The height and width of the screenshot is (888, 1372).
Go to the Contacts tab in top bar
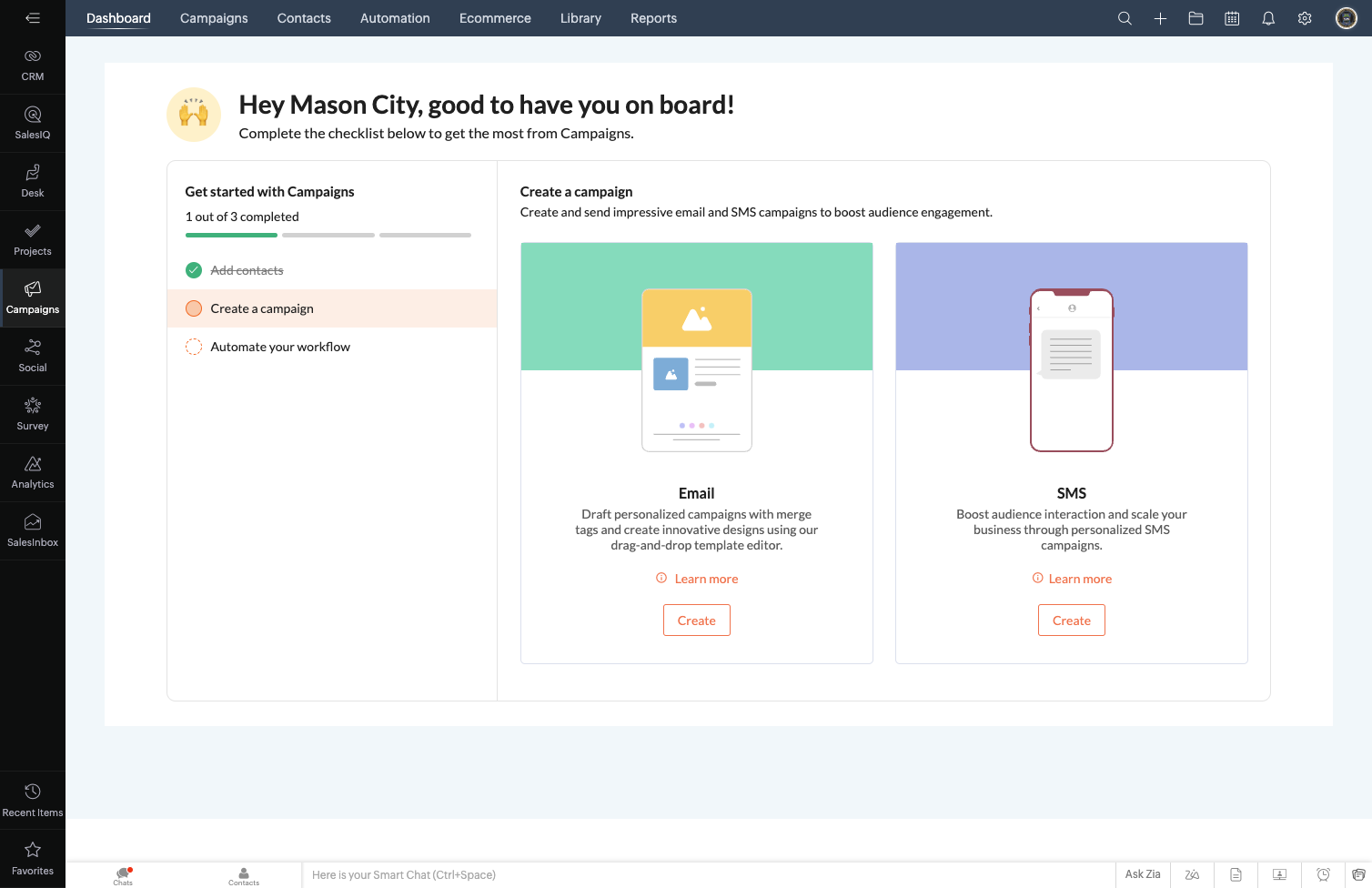point(304,18)
